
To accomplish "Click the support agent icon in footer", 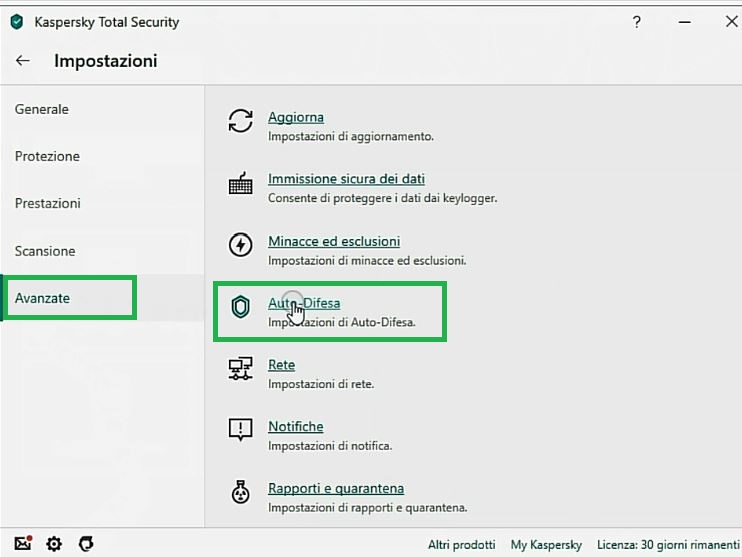I will (86, 544).
